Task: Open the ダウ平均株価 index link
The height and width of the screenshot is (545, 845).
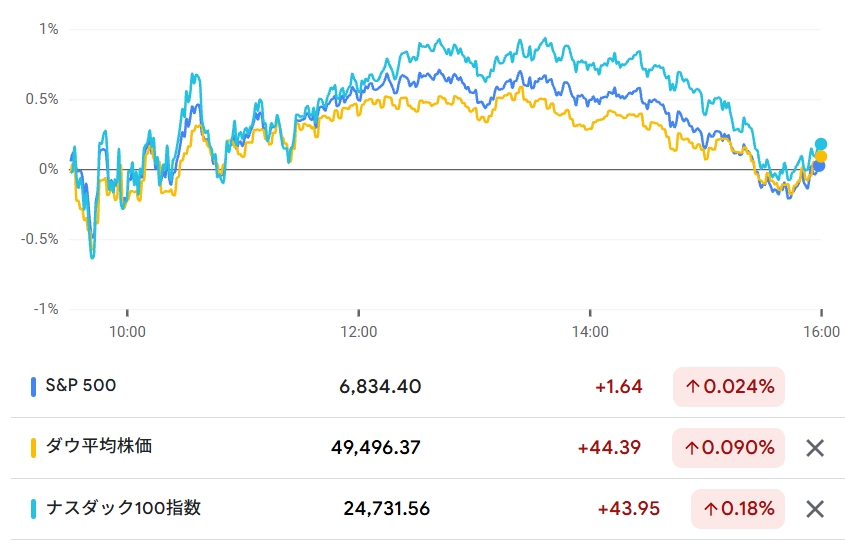Action: tap(98, 446)
